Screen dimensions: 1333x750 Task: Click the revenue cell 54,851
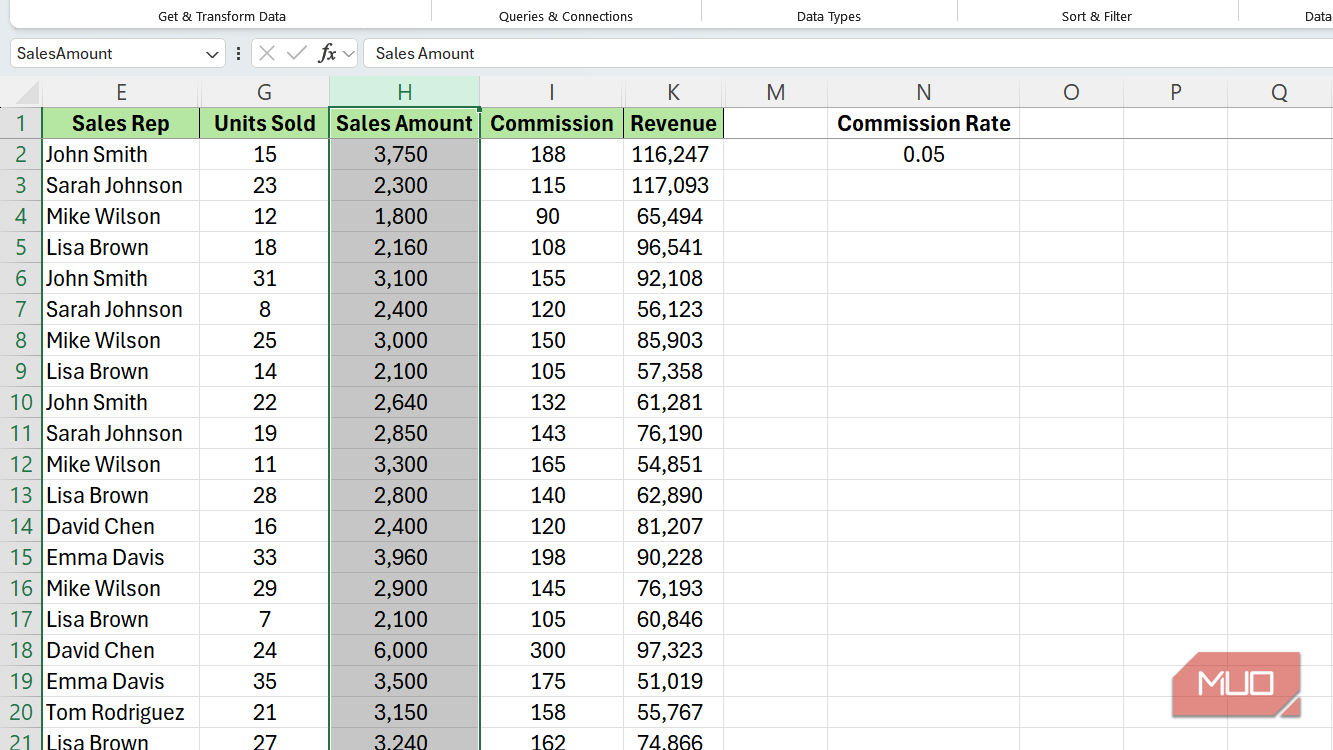coord(673,465)
